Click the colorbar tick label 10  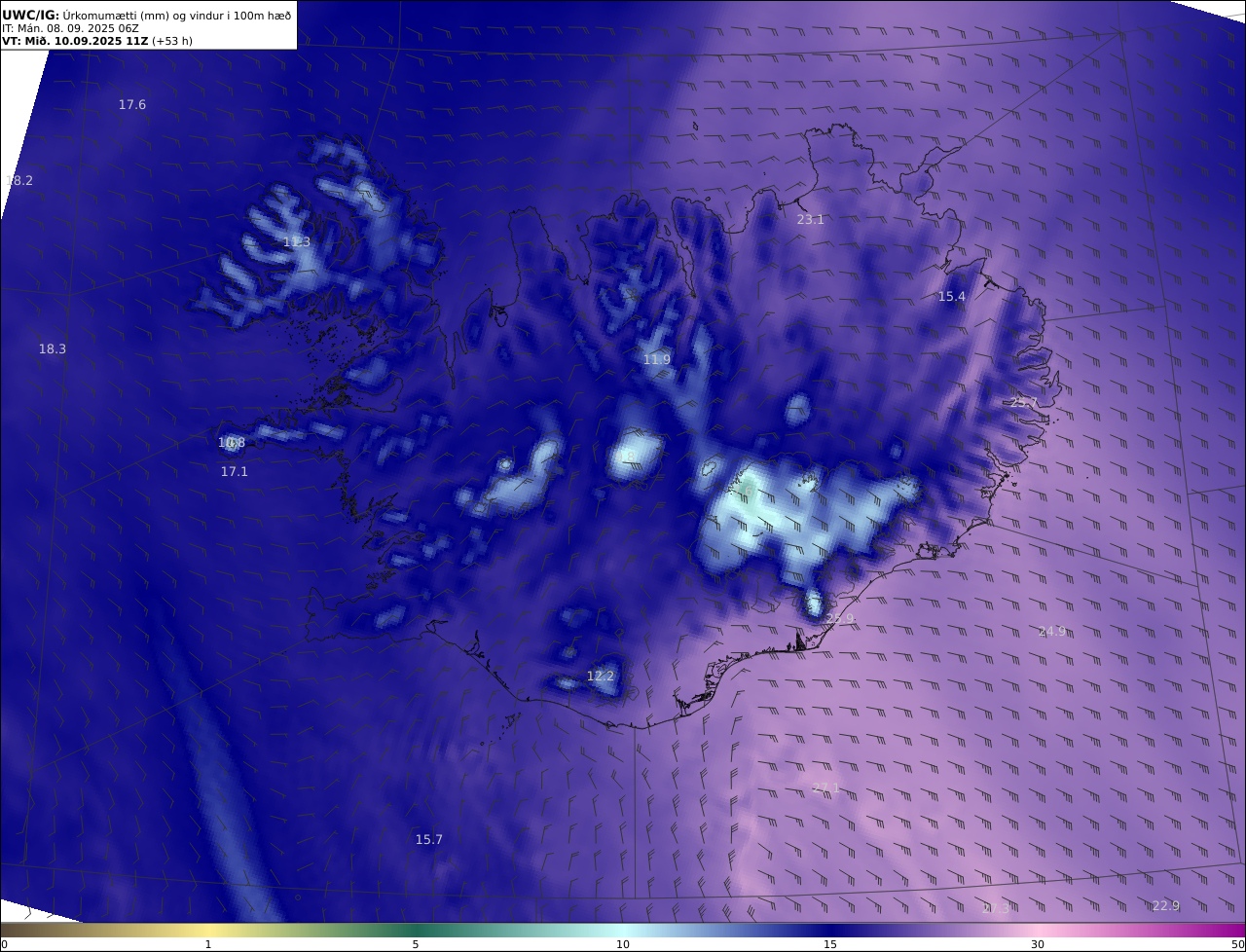[x=623, y=944]
